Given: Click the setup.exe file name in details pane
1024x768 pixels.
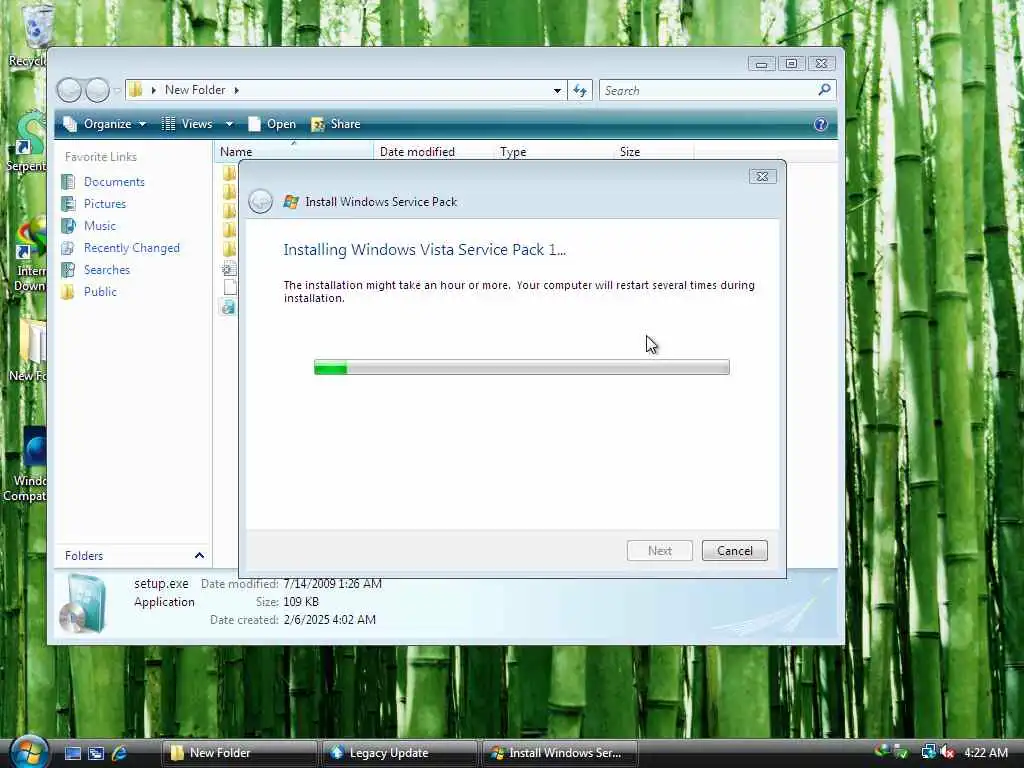Looking at the screenshot, I should click(x=161, y=584).
